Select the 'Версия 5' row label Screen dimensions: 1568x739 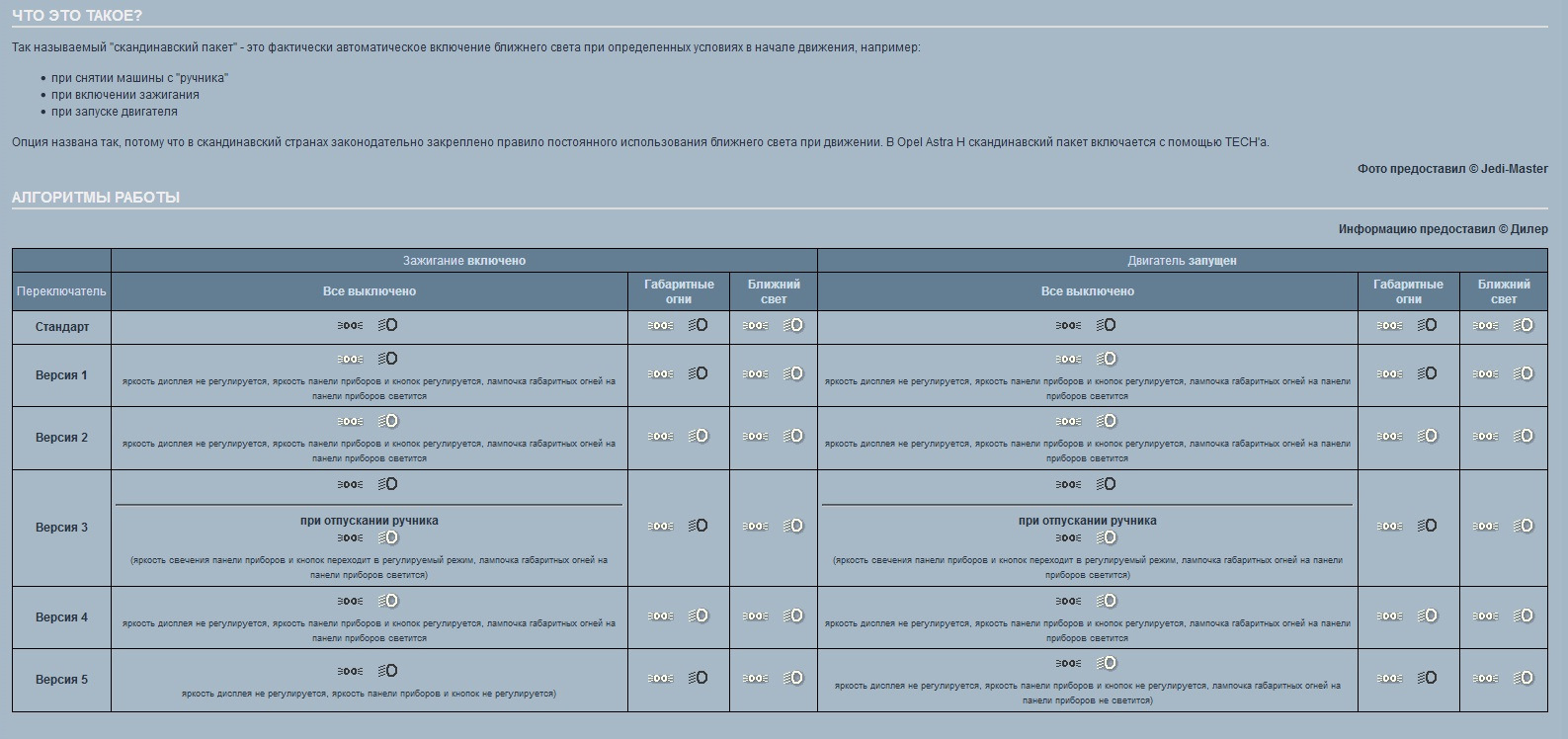61,680
